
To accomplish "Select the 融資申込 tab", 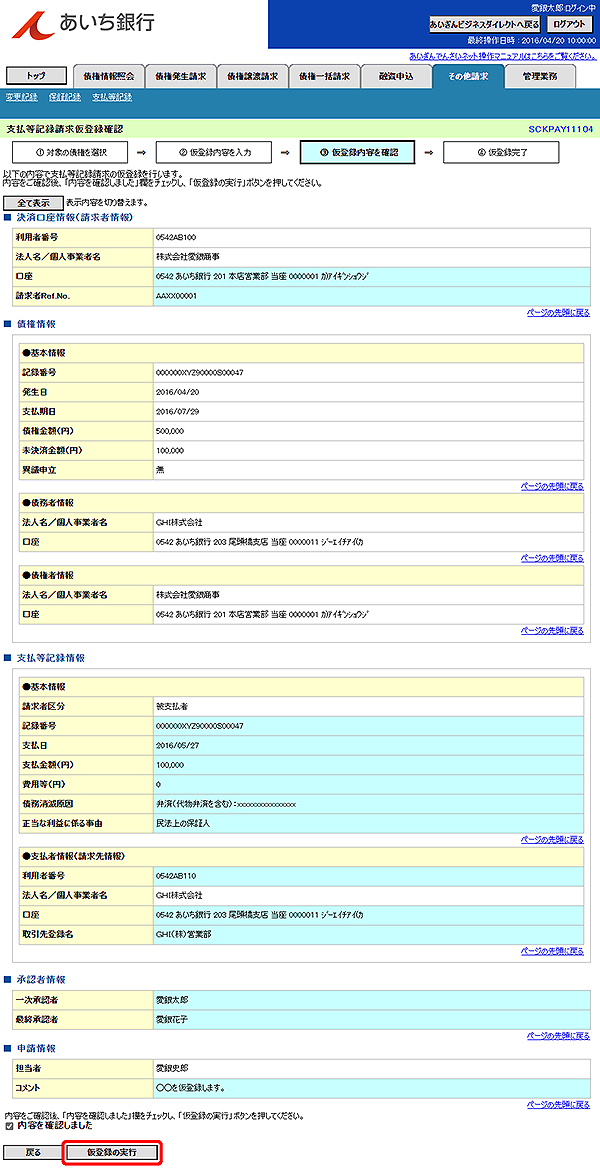I will 396,76.
